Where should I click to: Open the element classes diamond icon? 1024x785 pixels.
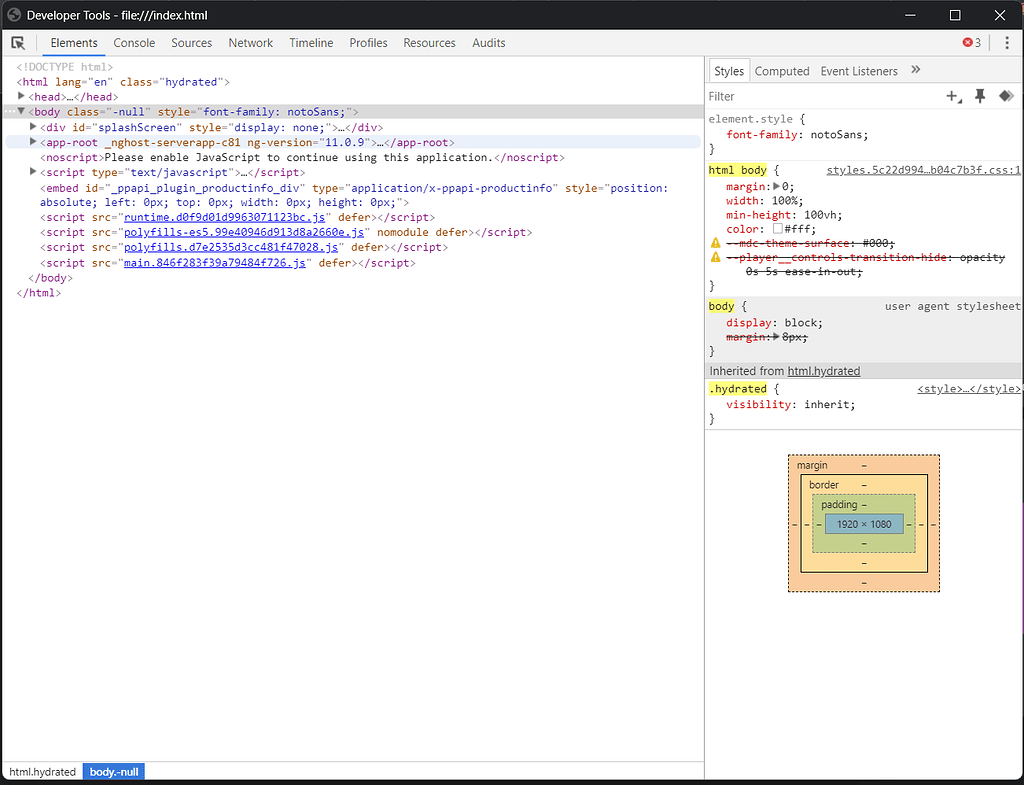coord(1006,95)
